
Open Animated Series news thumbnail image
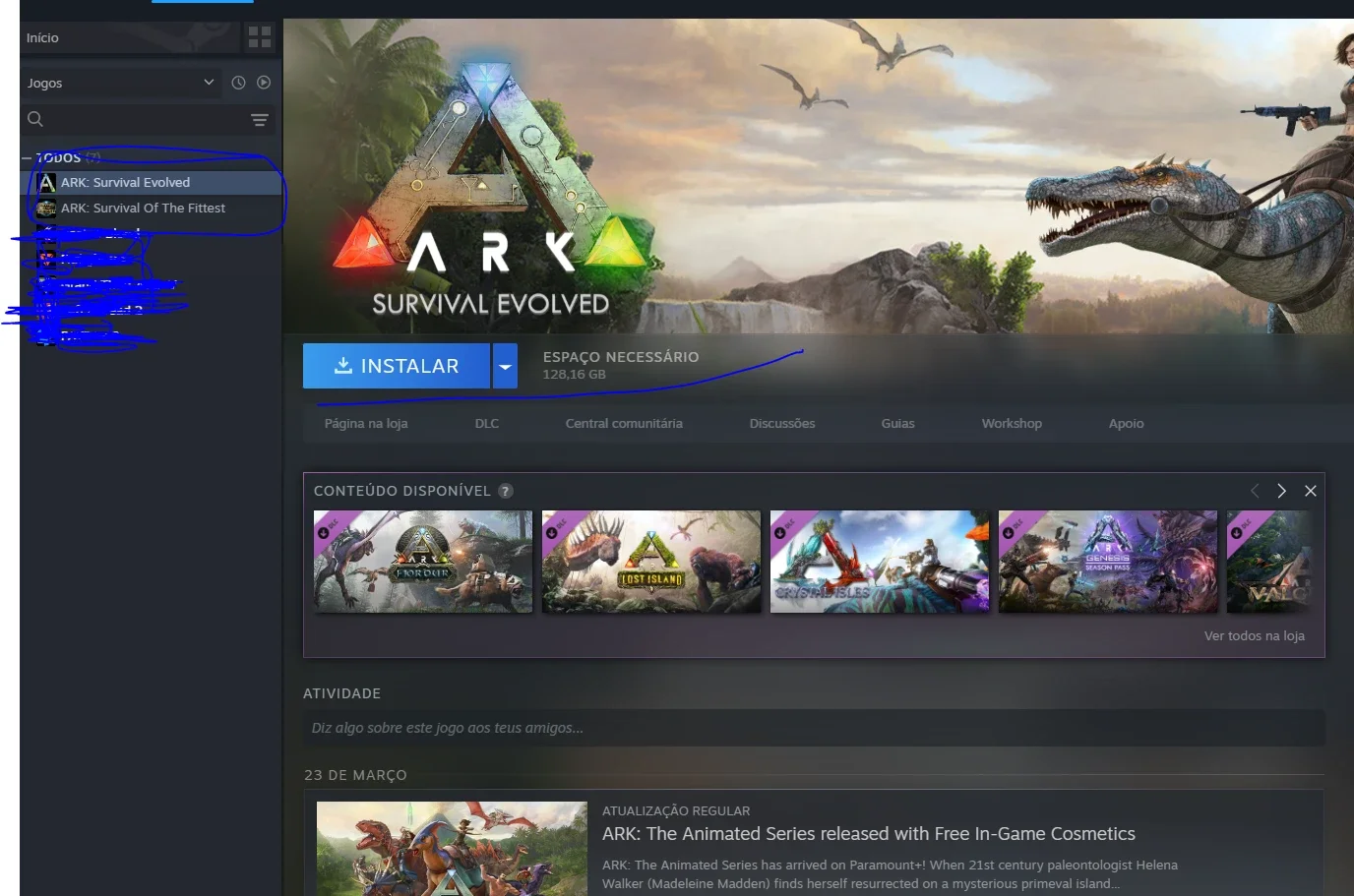(452, 849)
